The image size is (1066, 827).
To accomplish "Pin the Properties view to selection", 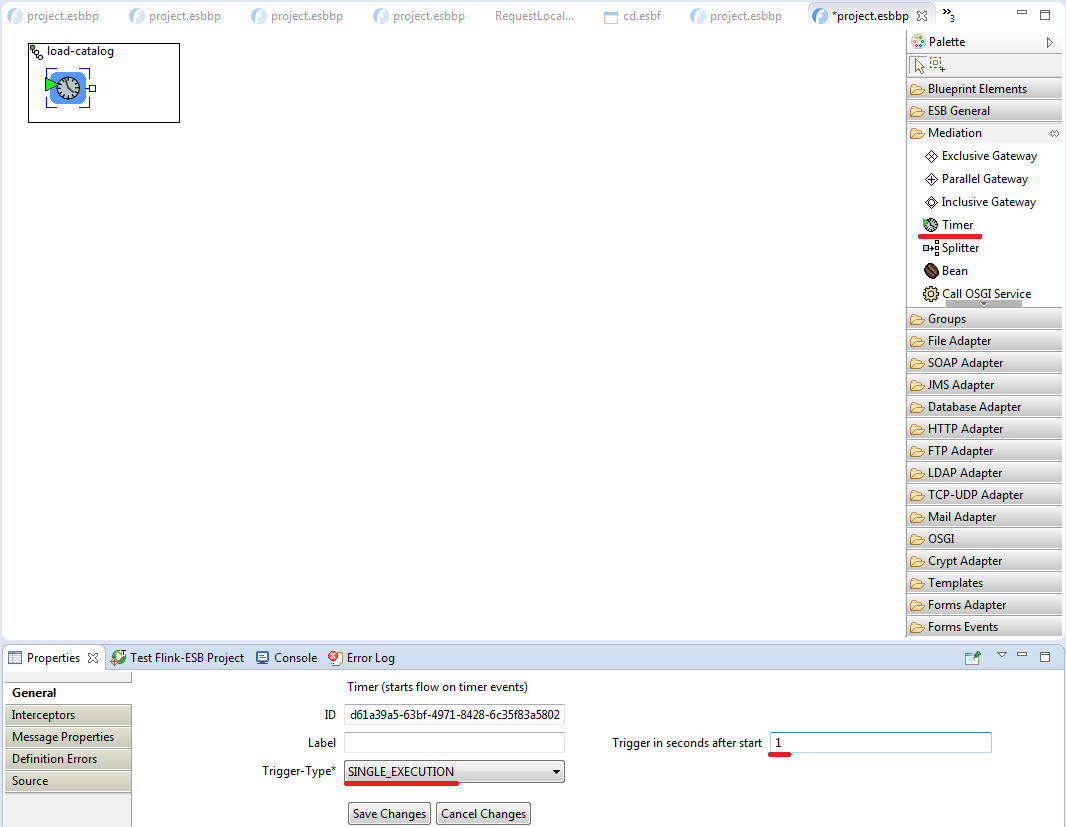I will click(x=972, y=657).
